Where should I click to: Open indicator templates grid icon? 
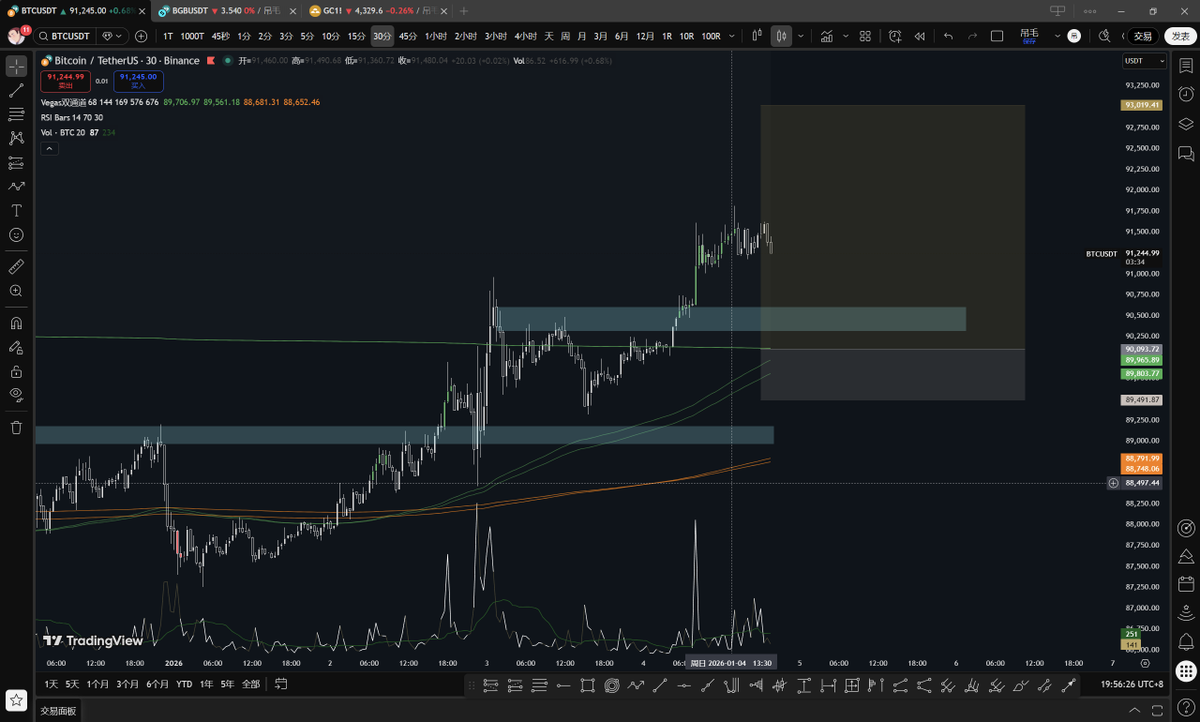click(865, 36)
